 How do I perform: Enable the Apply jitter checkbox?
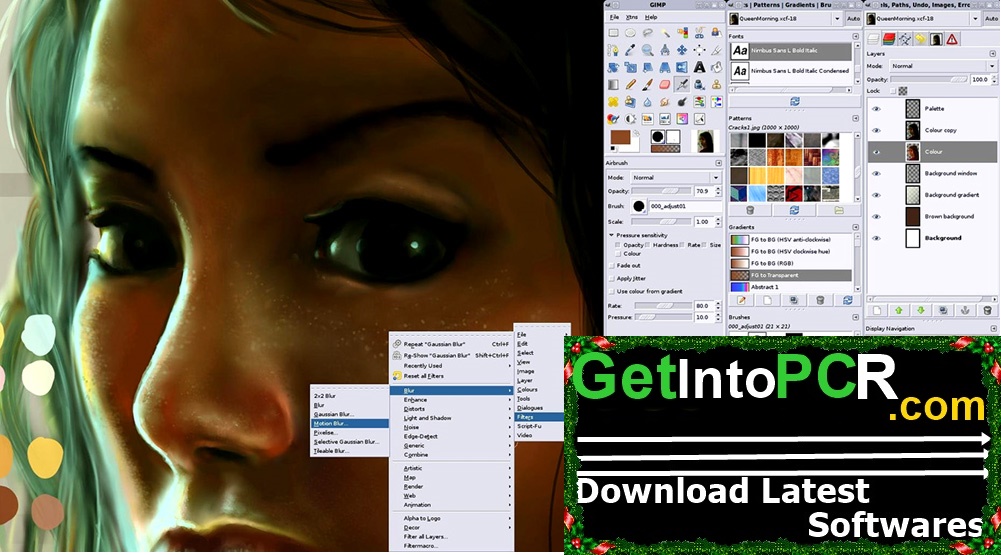click(612, 278)
